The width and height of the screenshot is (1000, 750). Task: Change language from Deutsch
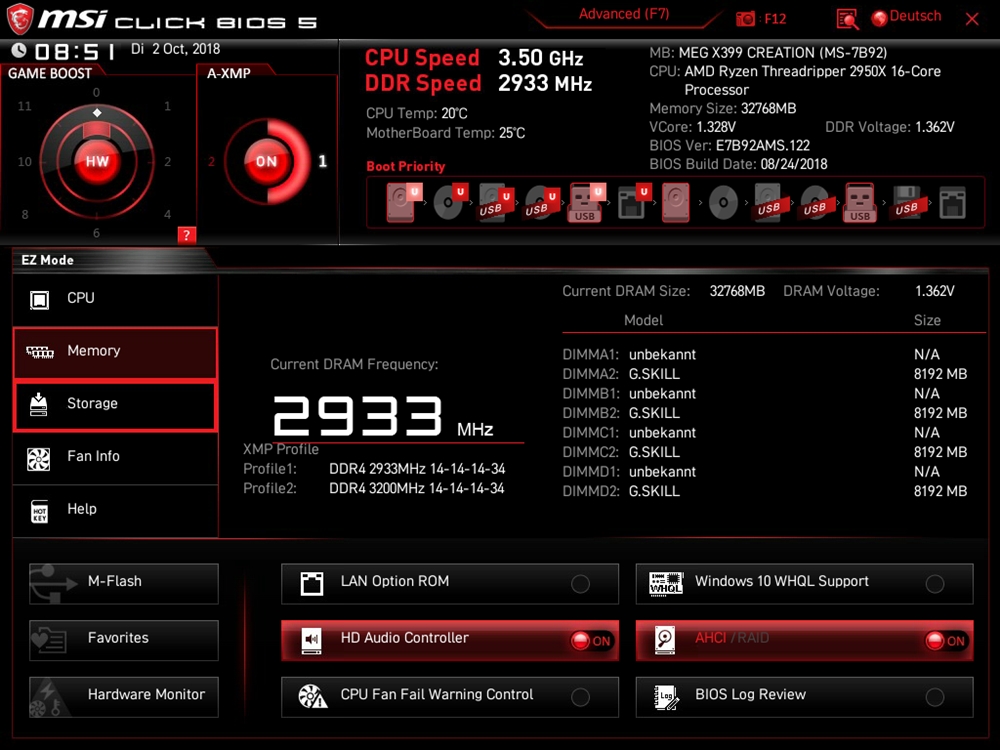pyautogui.click(x=906, y=17)
